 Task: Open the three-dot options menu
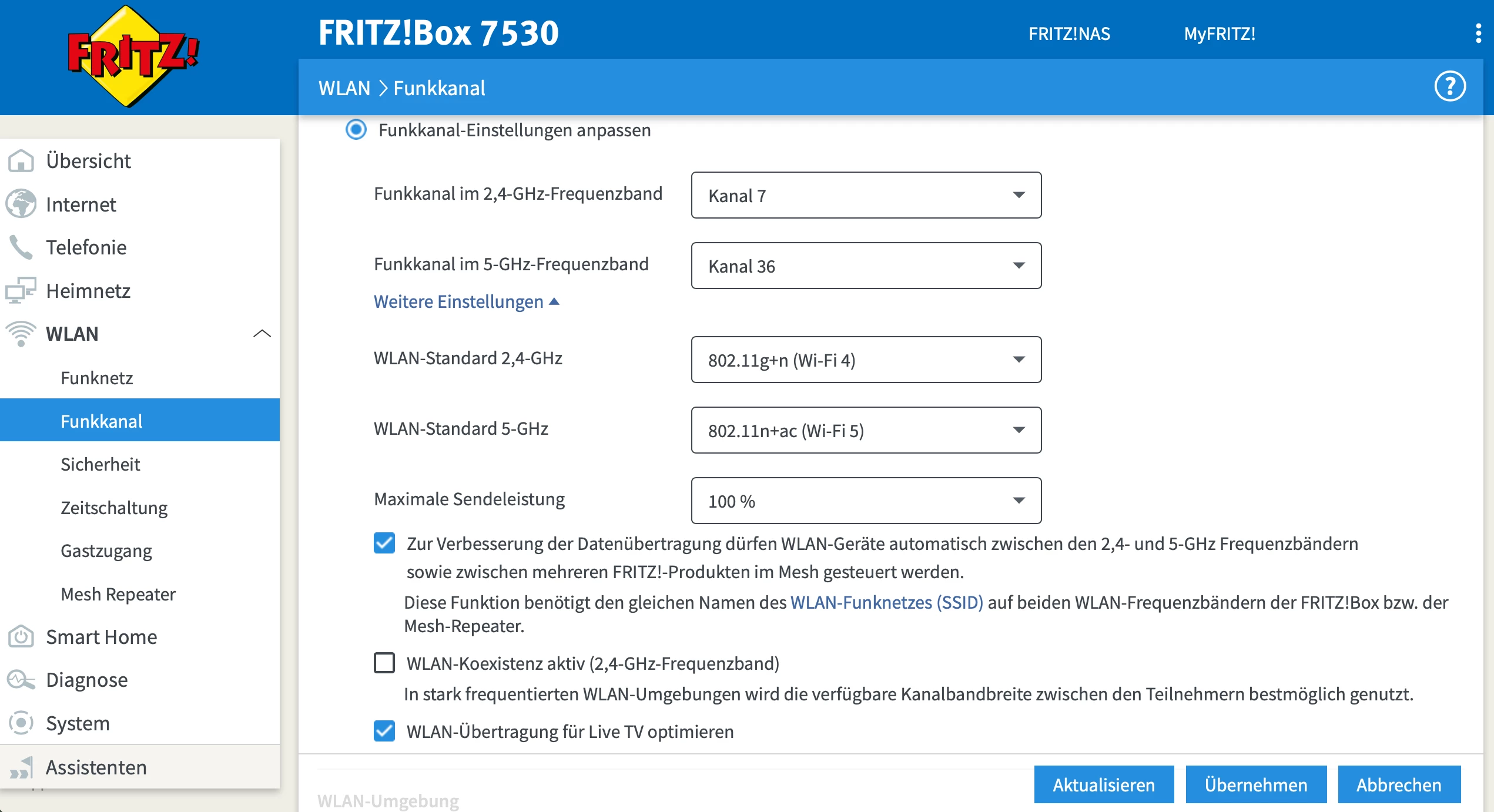pyautogui.click(x=1478, y=33)
